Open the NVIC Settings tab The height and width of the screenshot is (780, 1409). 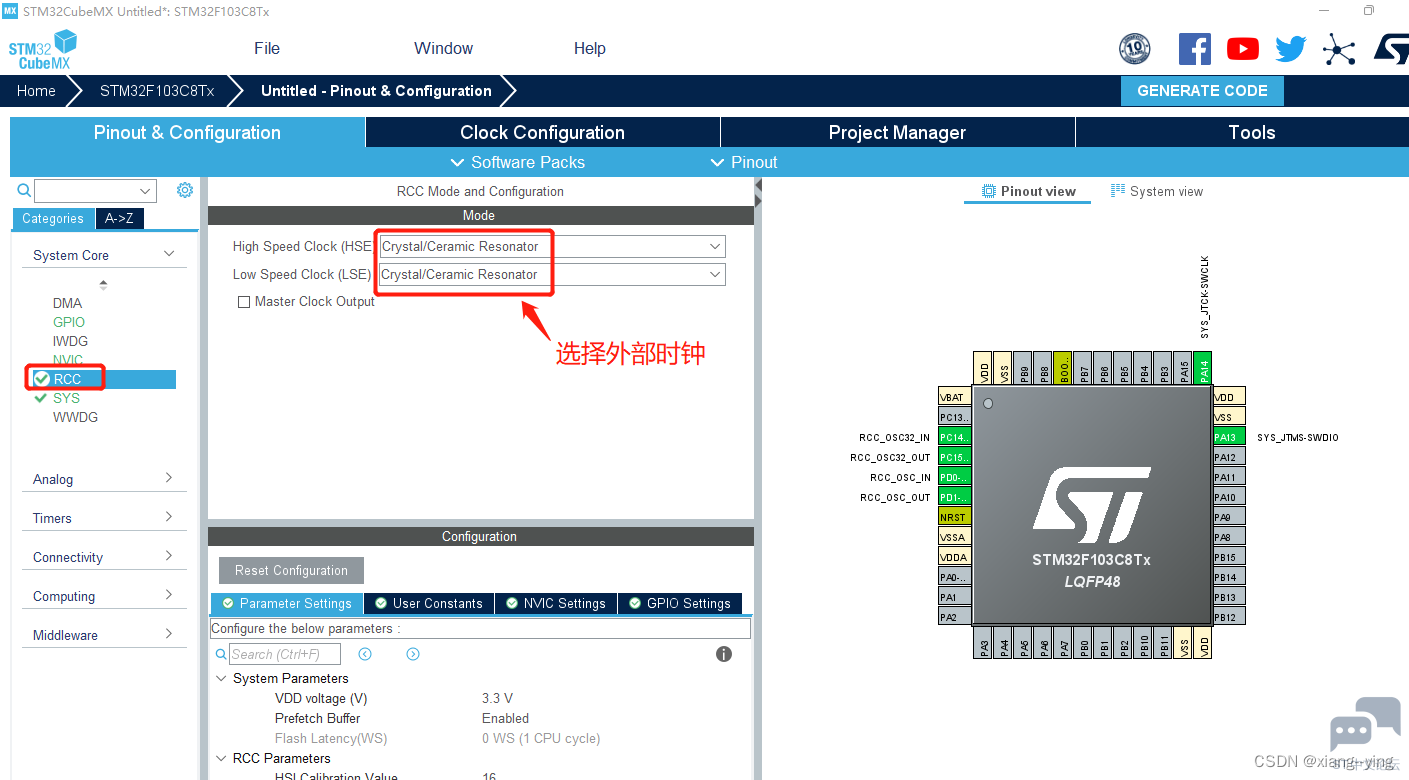(555, 603)
